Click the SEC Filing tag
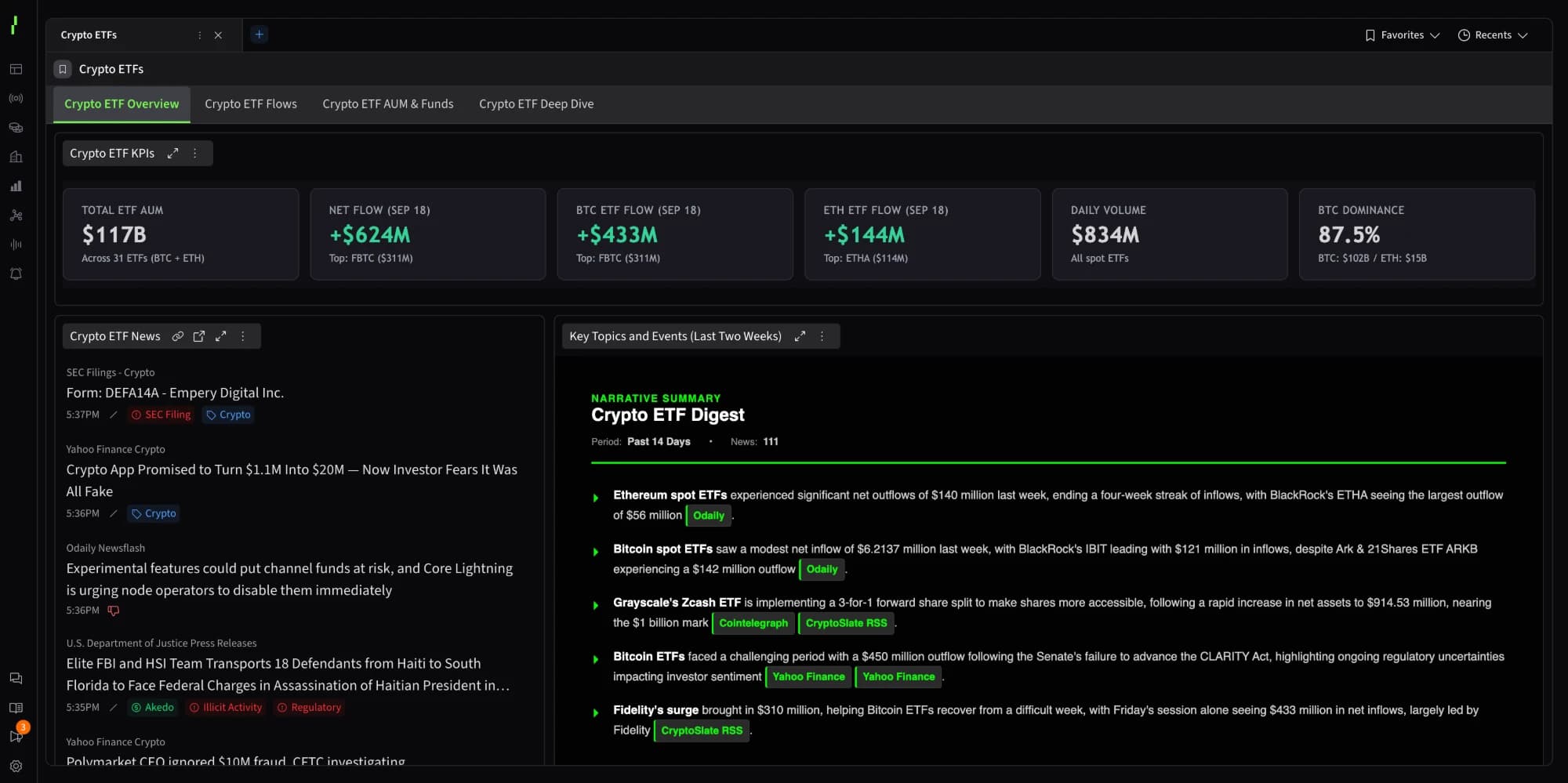 (x=161, y=415)
